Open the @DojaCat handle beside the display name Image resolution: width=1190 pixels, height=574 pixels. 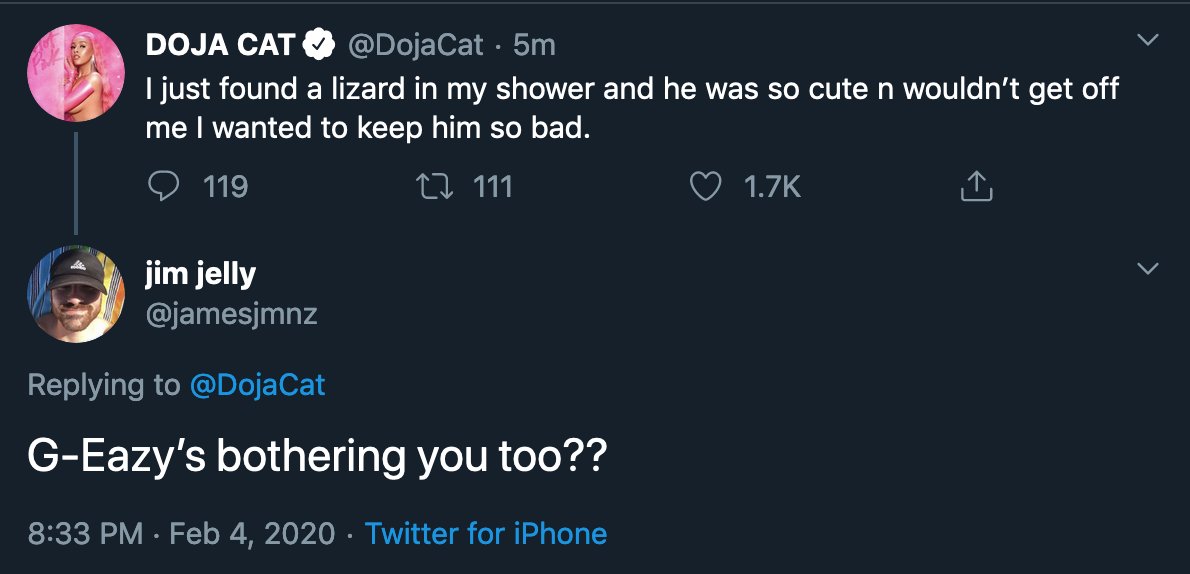[x=414, y=44]
